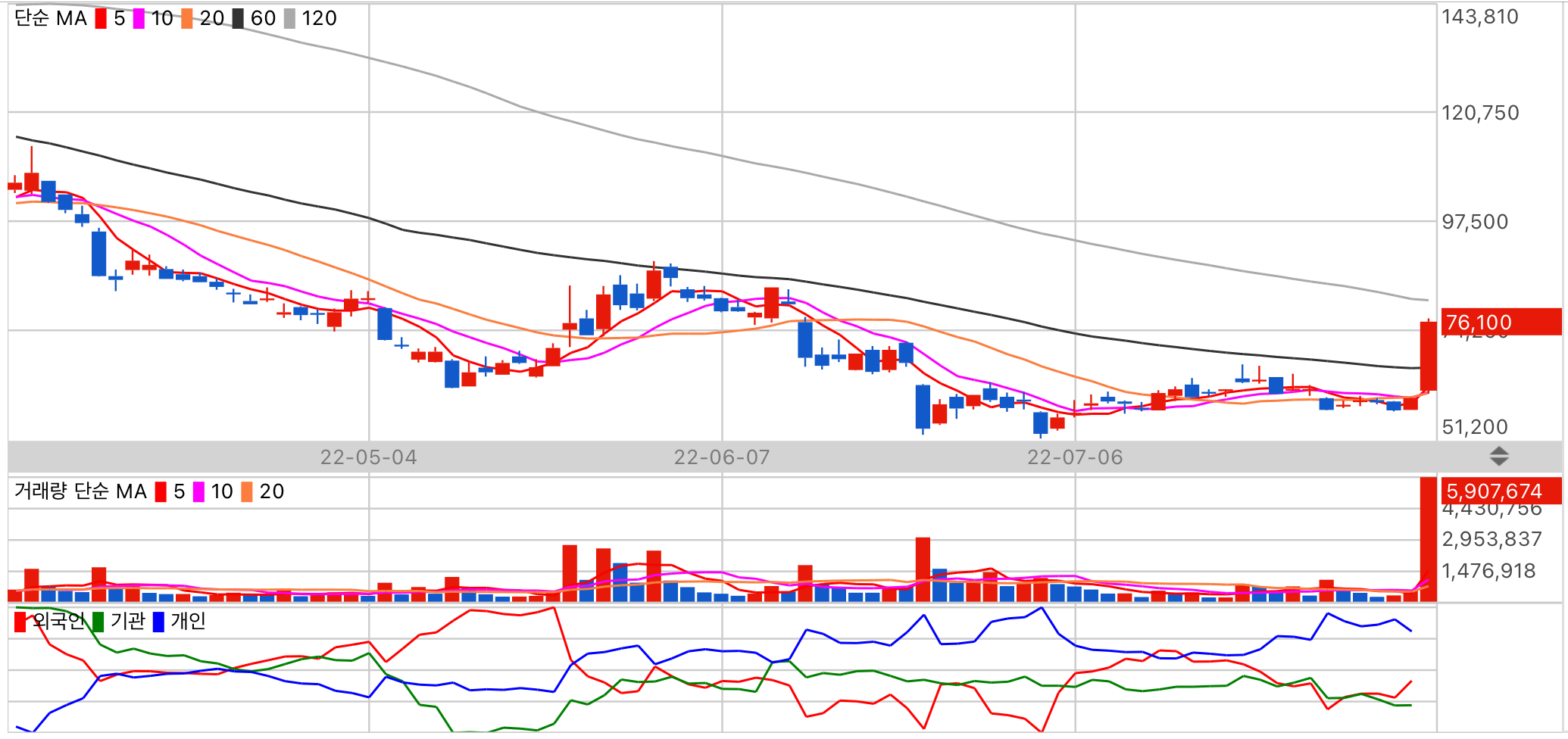1568x739 pixels.
Task: Select the 단순 MA price chart label
Action: pyautogui.click(x=51, y=18)
